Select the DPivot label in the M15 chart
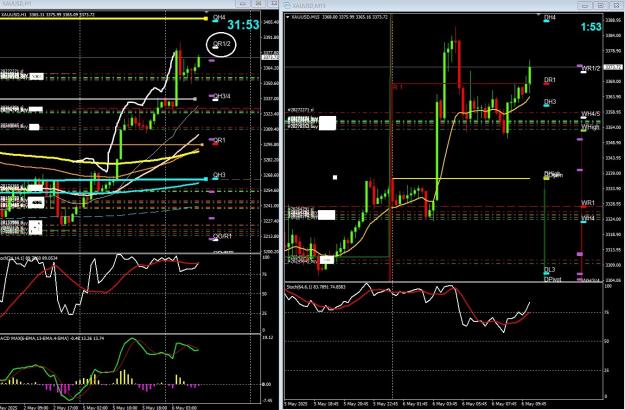The height and width of the screenshot is (410, 625). tap(553, 279)
